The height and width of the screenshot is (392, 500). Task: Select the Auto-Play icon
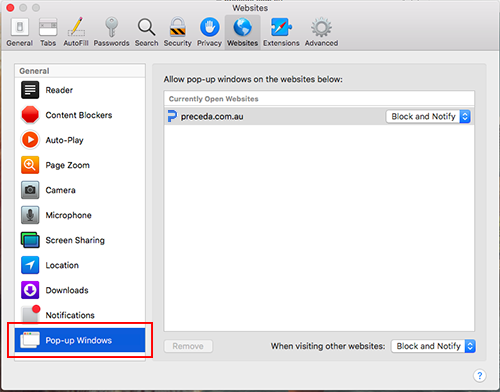coord(30,140)
